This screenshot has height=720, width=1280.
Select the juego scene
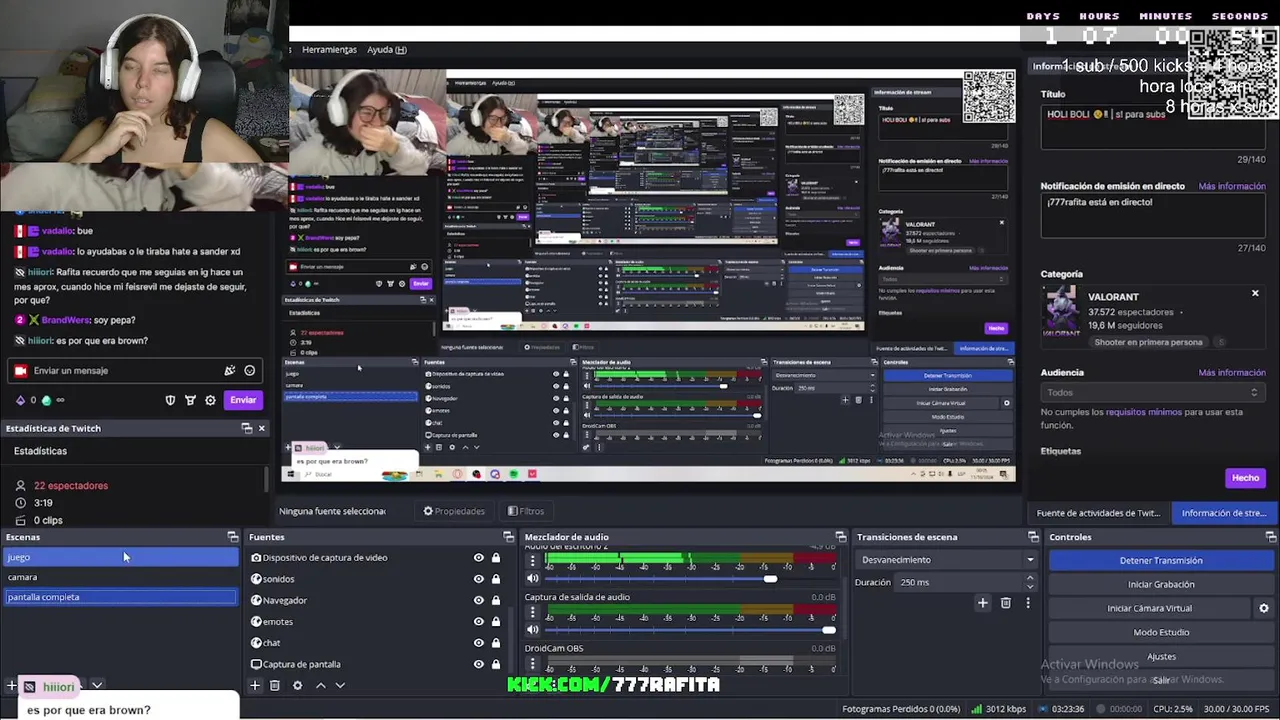pyautogui.click(x=120, y=557)
